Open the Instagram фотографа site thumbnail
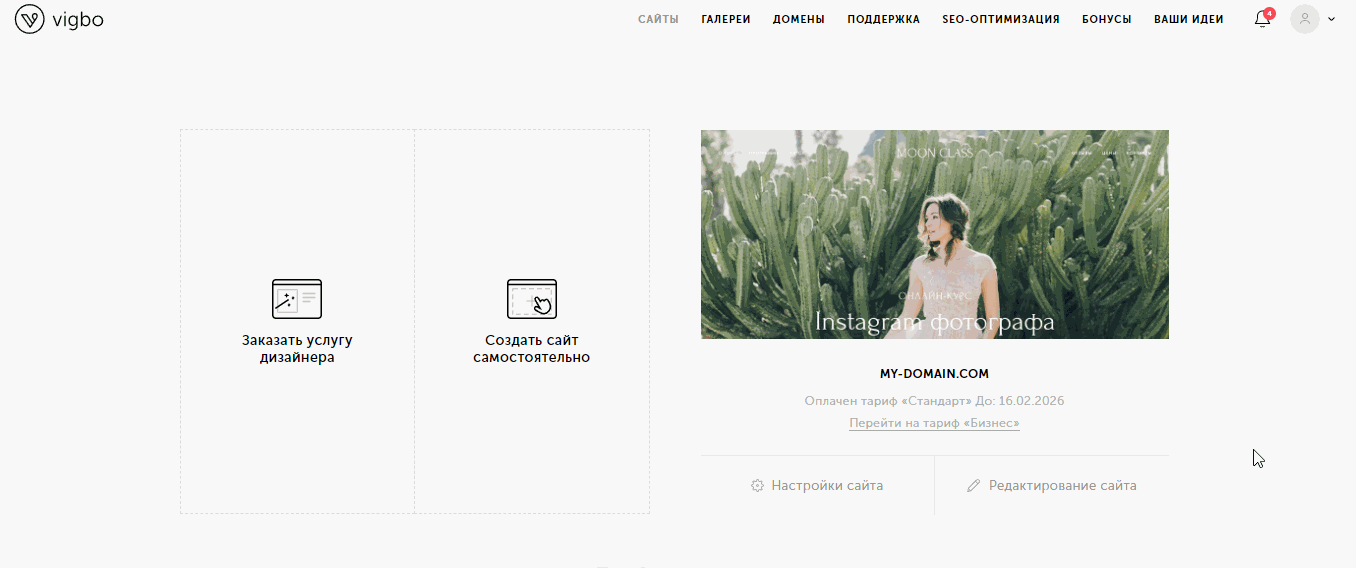Image resolution: width=1356 pixels, height=568 pixels. (935, 234)
